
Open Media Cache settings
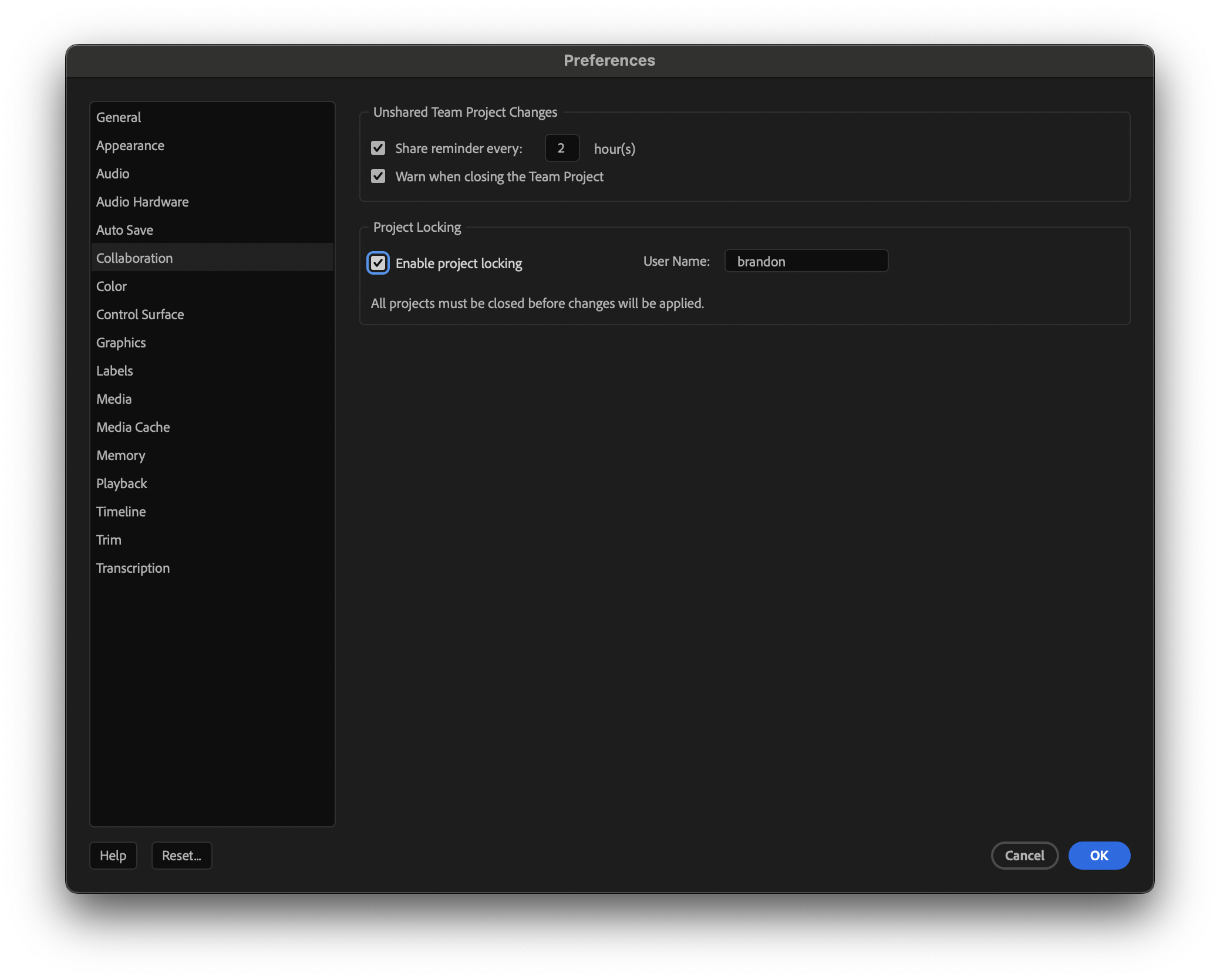tap(133, 427)
